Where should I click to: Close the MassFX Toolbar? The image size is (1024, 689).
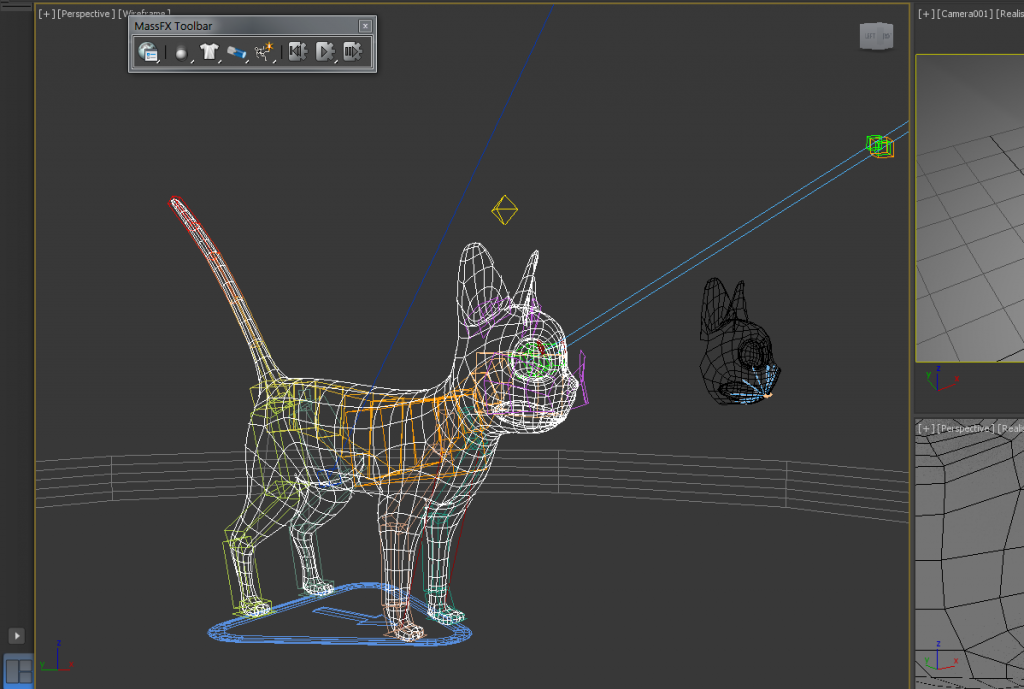coord(365,26)
